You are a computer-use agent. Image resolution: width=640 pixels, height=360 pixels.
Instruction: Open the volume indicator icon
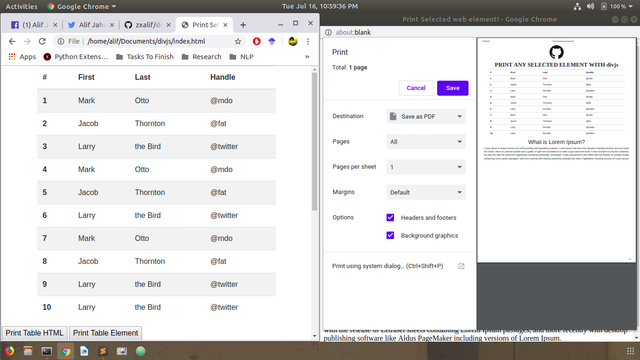[590, 7]
